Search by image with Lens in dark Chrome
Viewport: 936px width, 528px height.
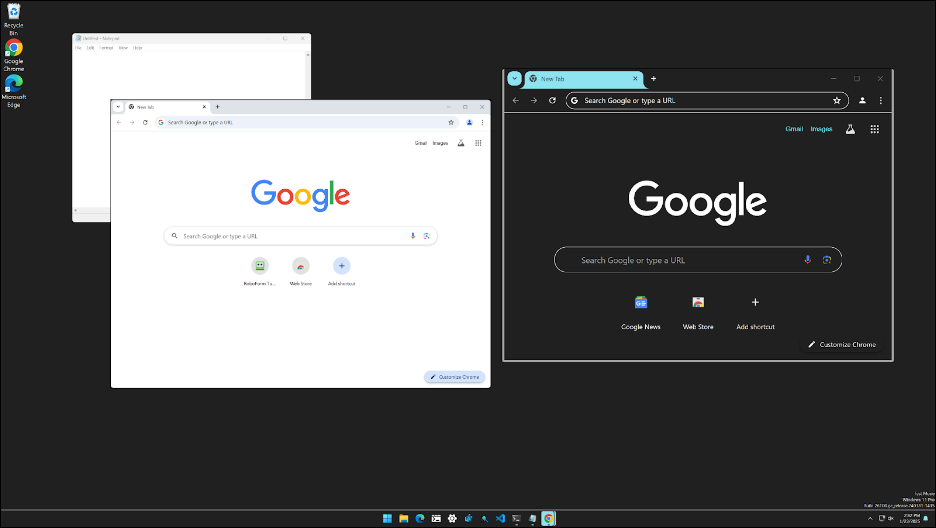coord(827,260)
